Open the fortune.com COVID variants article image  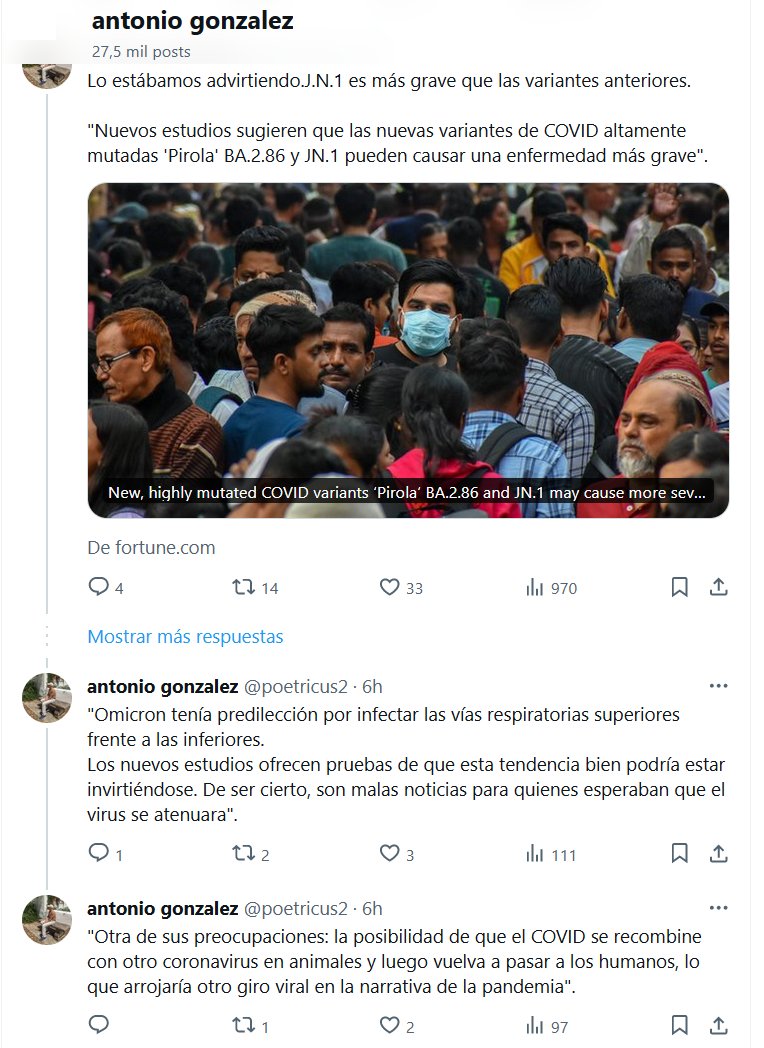(408, 350)
